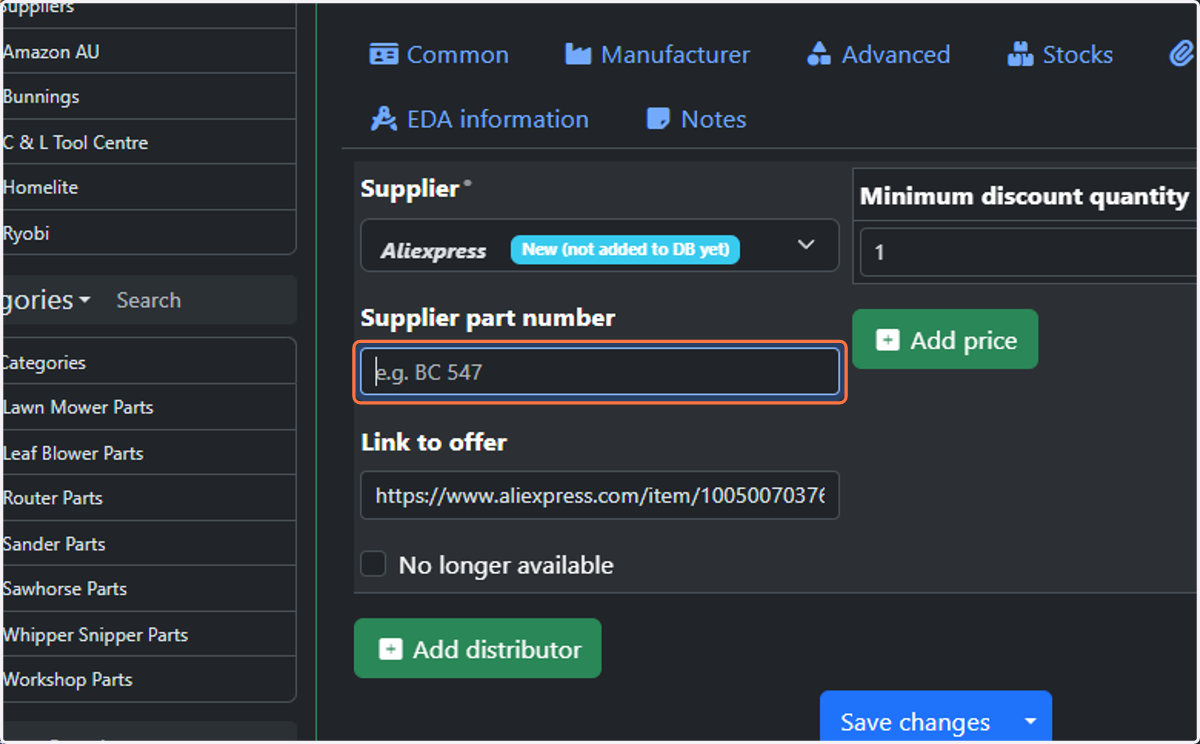Screen dimensions: 1200x744
Task: Select Bunnings supplier in sidebar
Action: (x=148, y=97)
